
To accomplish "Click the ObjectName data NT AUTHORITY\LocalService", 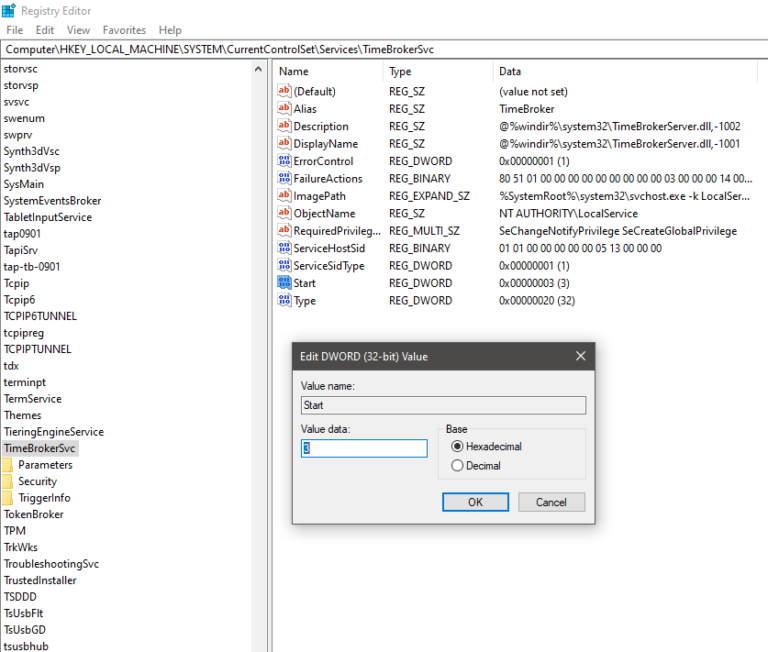I will [568, 214].
